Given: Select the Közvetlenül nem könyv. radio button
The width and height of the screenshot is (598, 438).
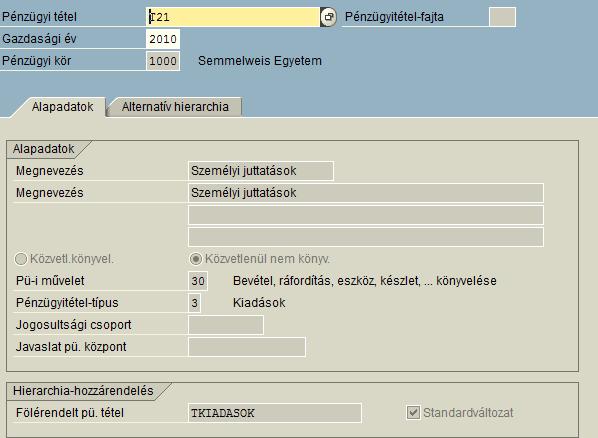Looking at the screenshot, I should (196, 259).
